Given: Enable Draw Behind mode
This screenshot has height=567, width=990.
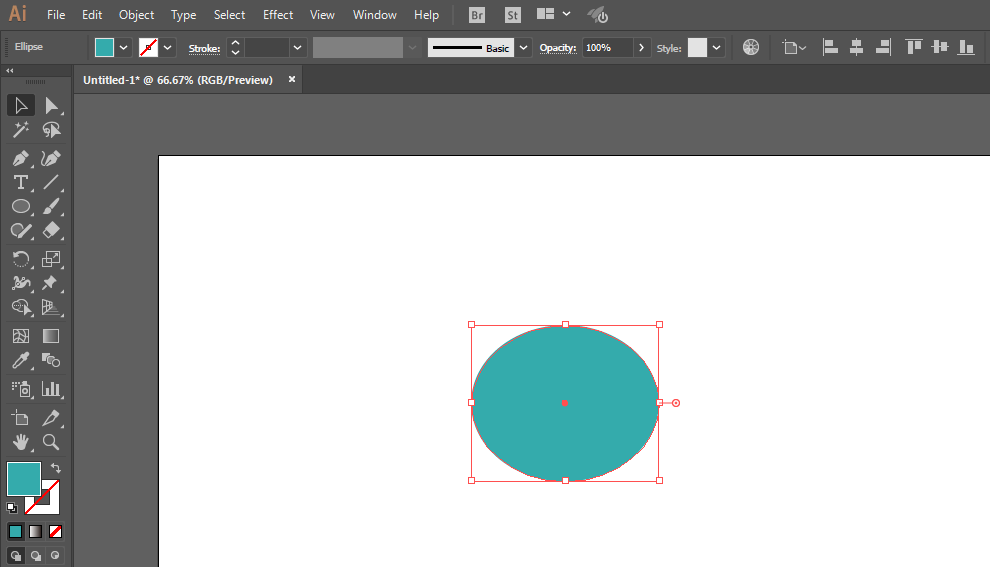Looking at the screenshot, I should pyautogui.click(x=35, y=556).
